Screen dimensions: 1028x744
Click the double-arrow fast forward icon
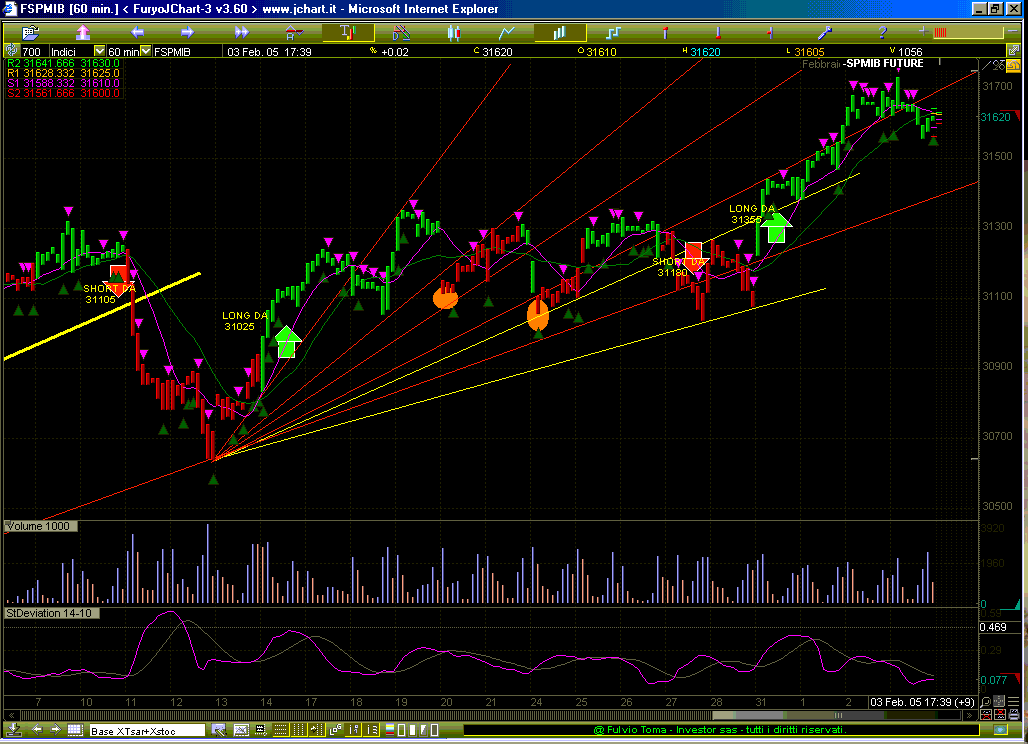(240, 32)
